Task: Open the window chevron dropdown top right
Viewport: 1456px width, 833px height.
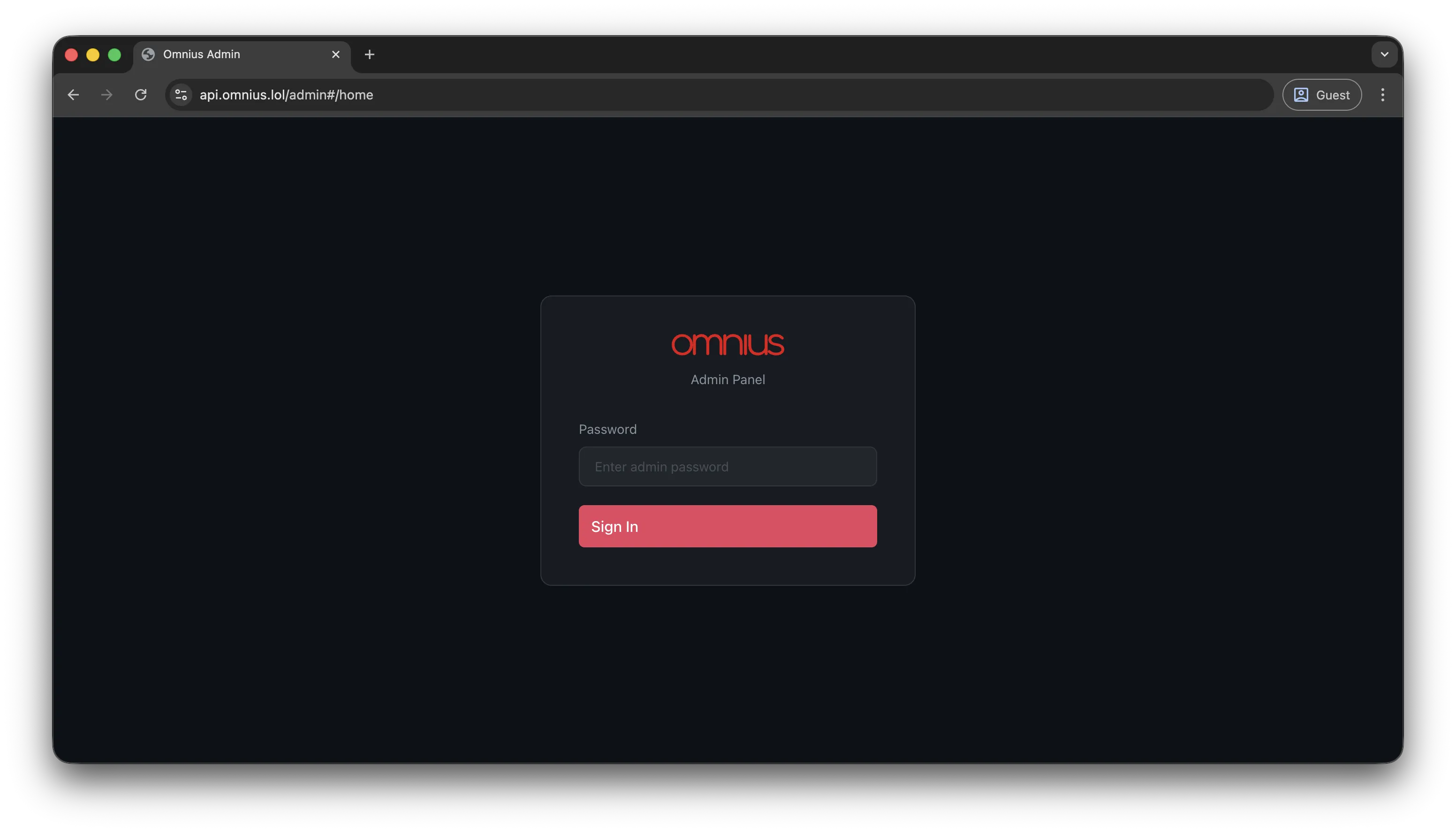Action: 1385,54
